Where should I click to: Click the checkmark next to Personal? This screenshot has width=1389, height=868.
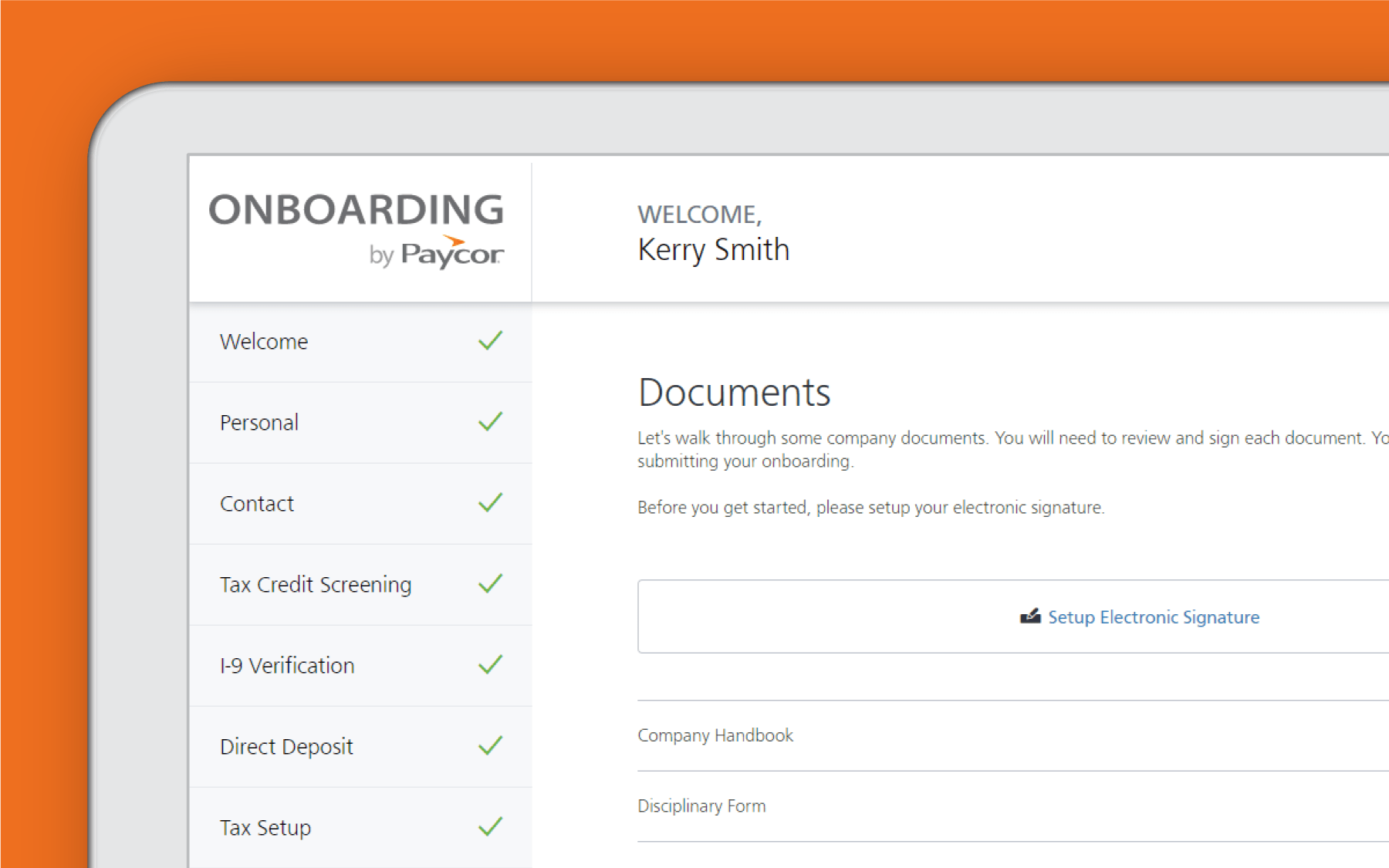491,421
